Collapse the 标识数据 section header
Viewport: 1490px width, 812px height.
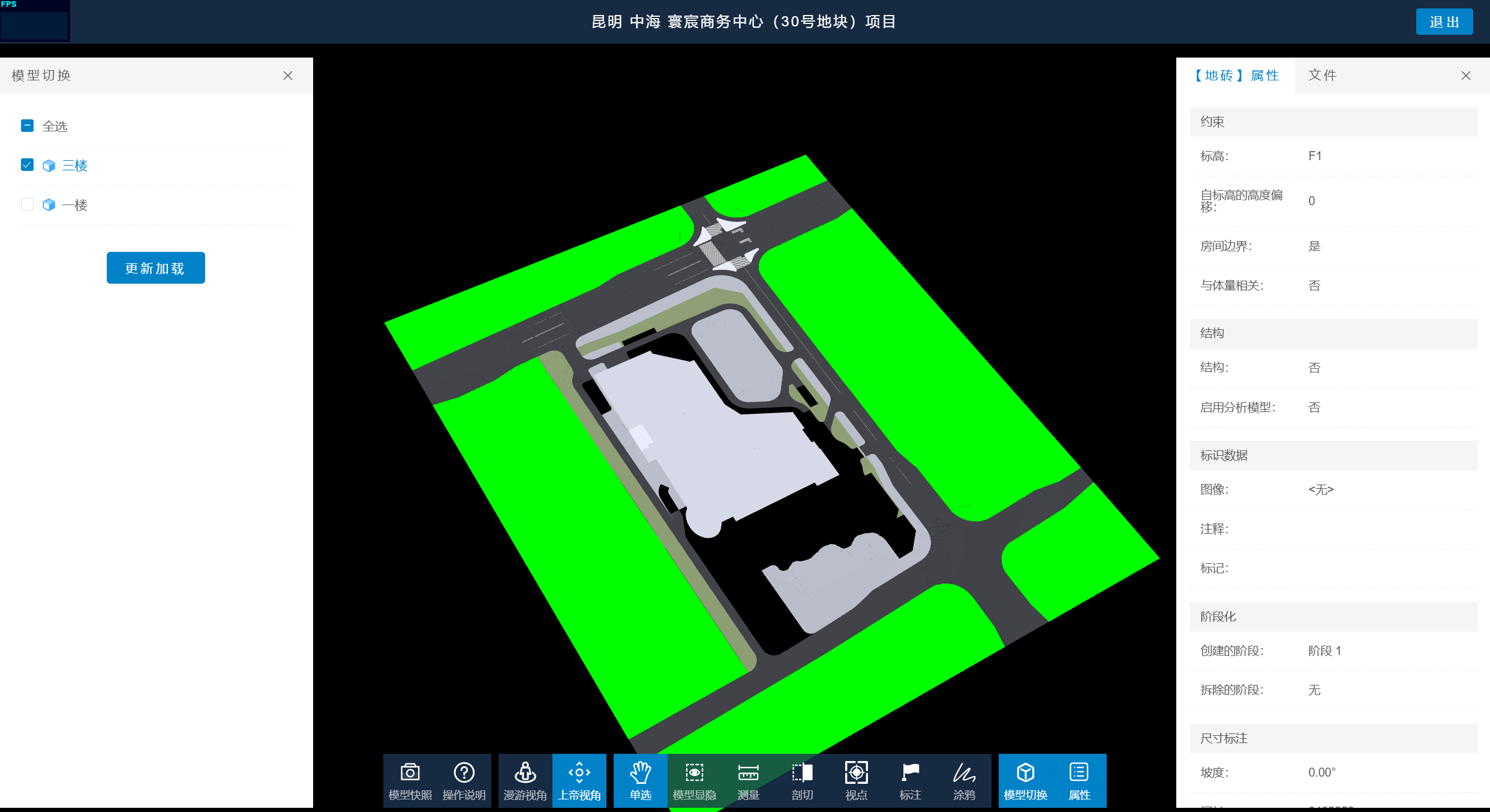click(1334, 456)
